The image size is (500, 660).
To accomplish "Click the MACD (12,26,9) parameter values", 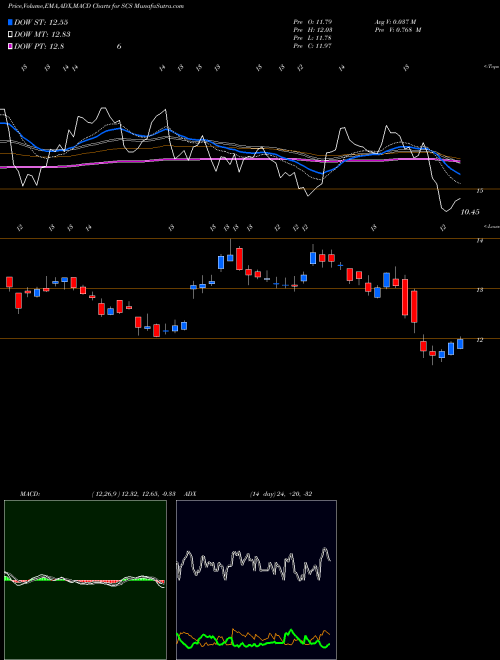I will (x=133, y=494).
